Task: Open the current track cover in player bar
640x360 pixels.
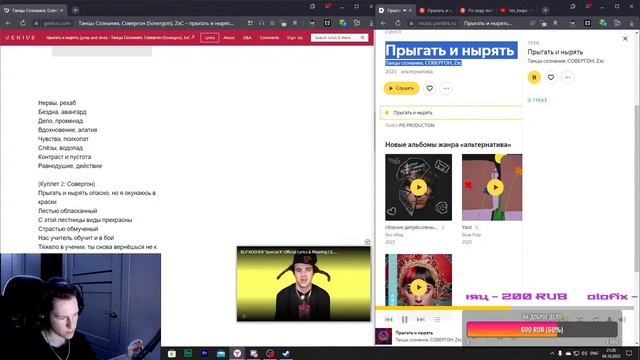Action: [x=383, y=336]
